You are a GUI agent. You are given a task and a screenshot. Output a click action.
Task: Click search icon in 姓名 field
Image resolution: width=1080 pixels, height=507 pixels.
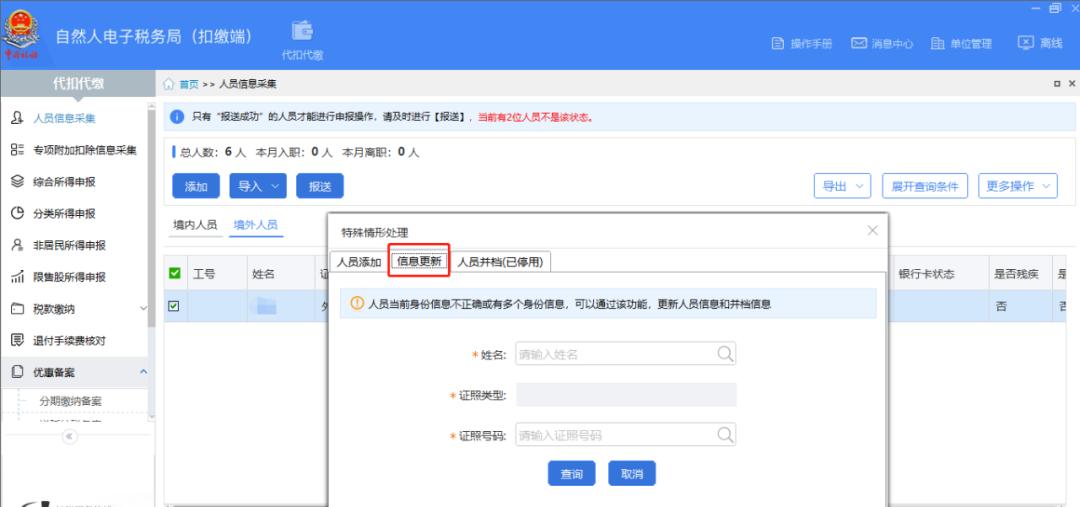[x=726, y=353]
